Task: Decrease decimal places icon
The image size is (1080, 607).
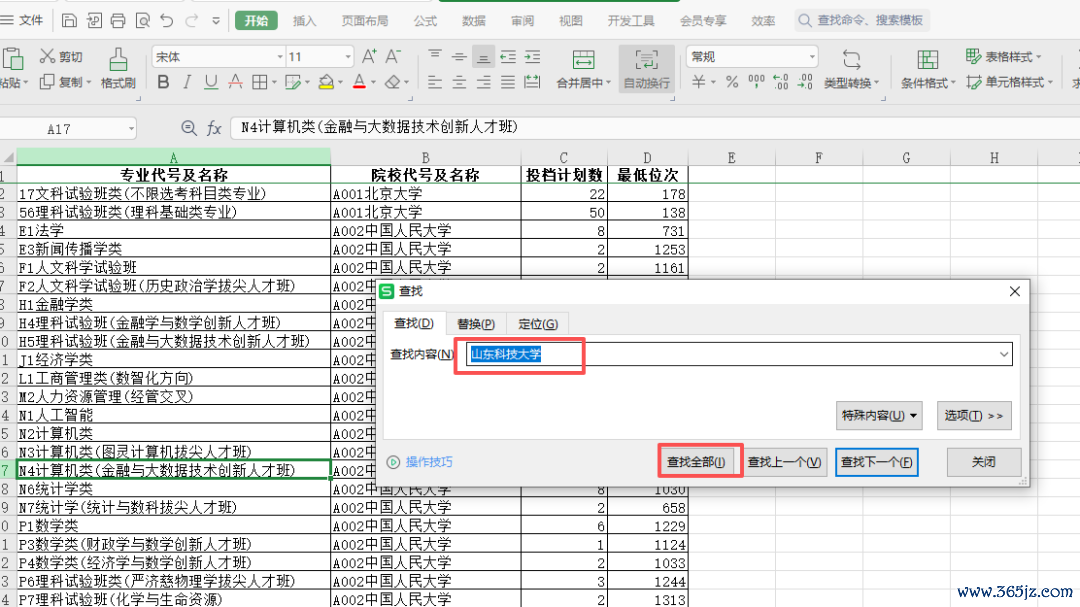Action: (805, 83)
